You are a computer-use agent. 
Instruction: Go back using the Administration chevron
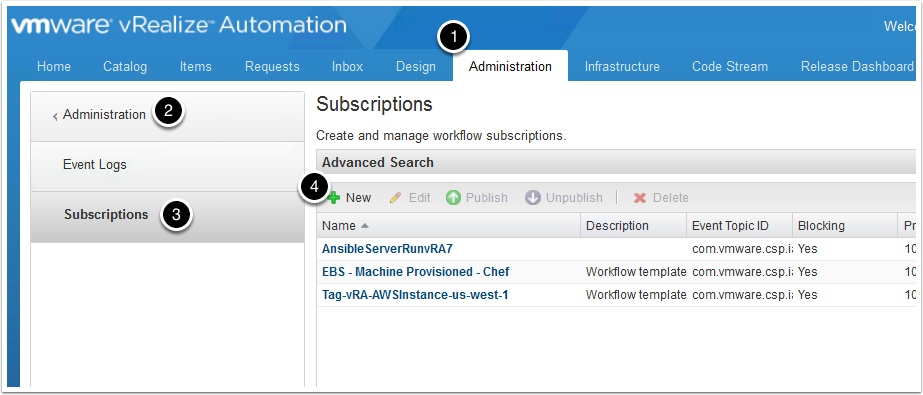pos(55,117)
